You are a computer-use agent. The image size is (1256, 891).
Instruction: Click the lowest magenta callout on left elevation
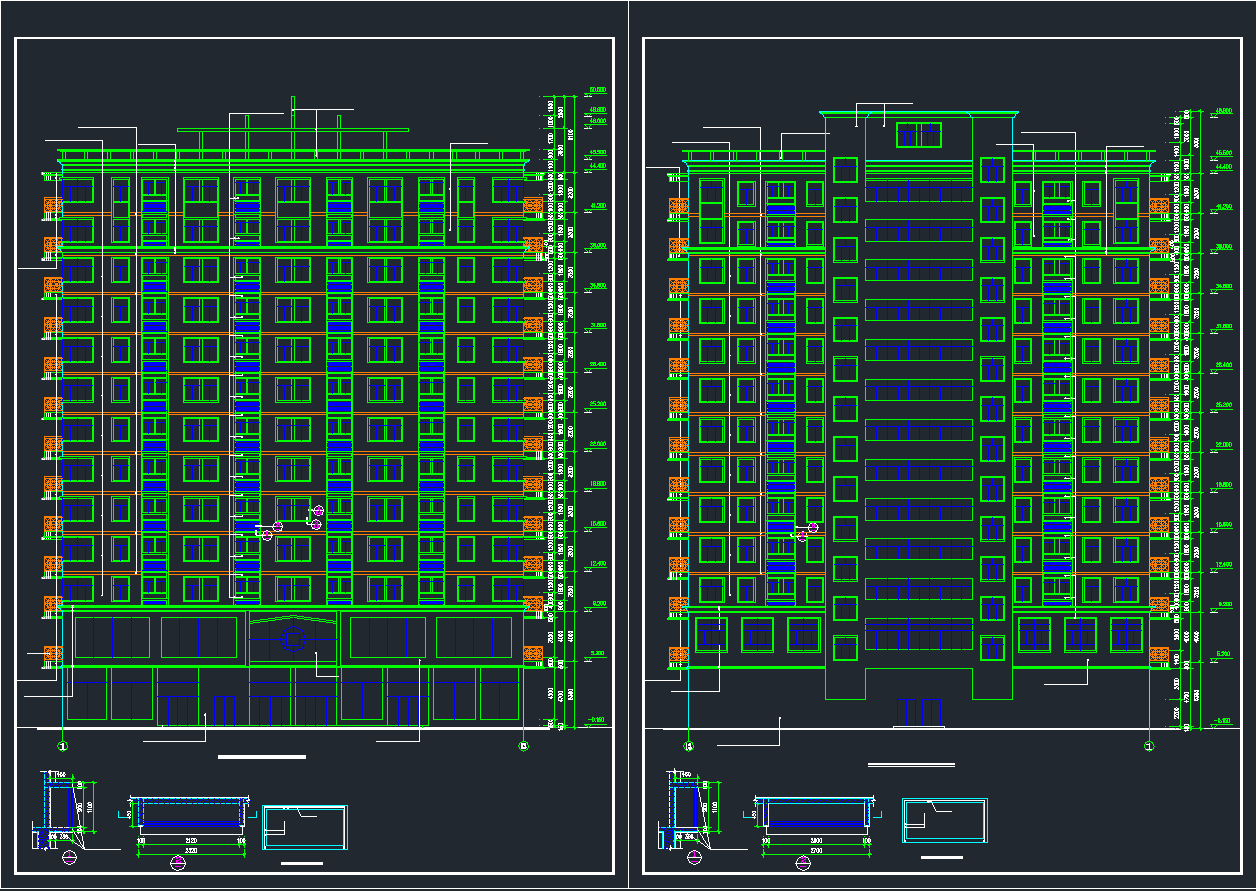[267, 536]
